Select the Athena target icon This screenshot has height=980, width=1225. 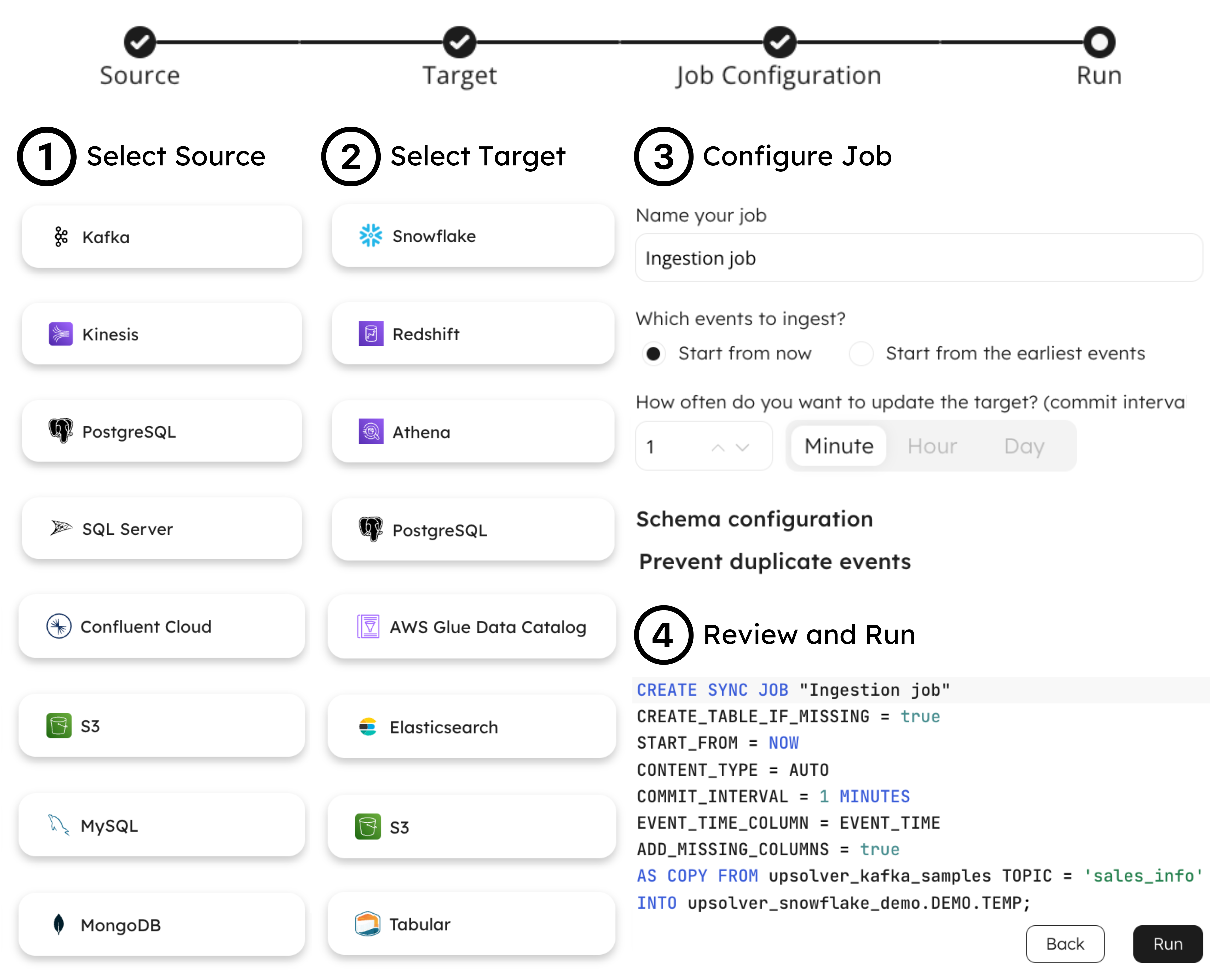tap(371, 432)
